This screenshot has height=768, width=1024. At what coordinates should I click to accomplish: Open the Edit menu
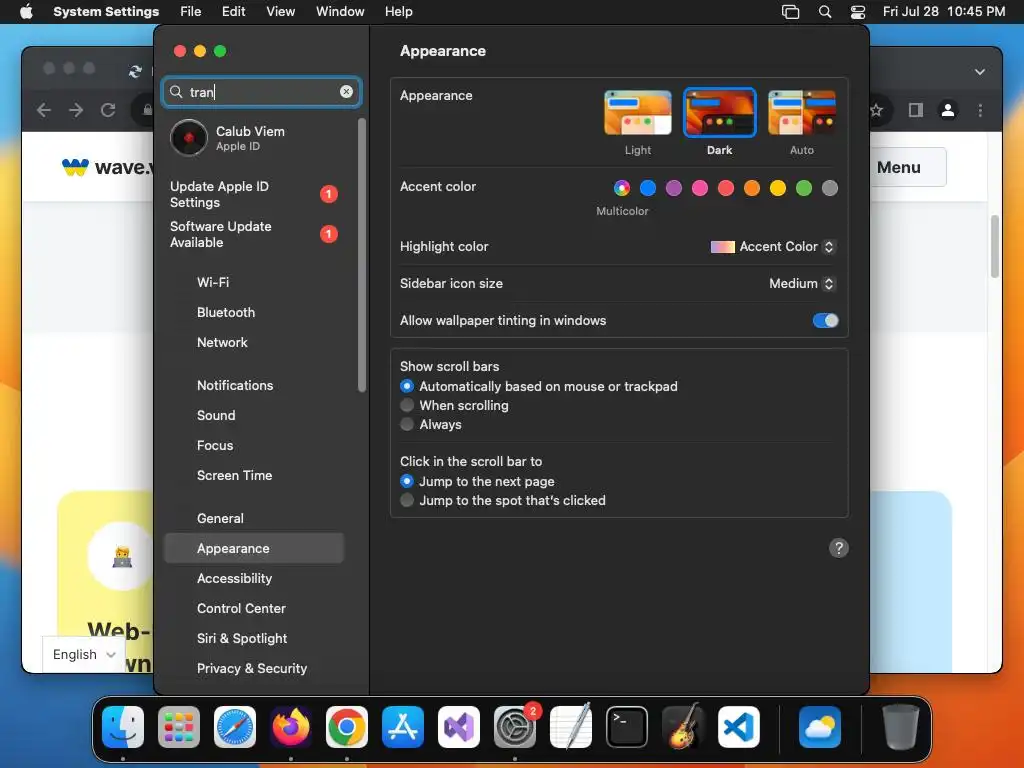[233, 12]
